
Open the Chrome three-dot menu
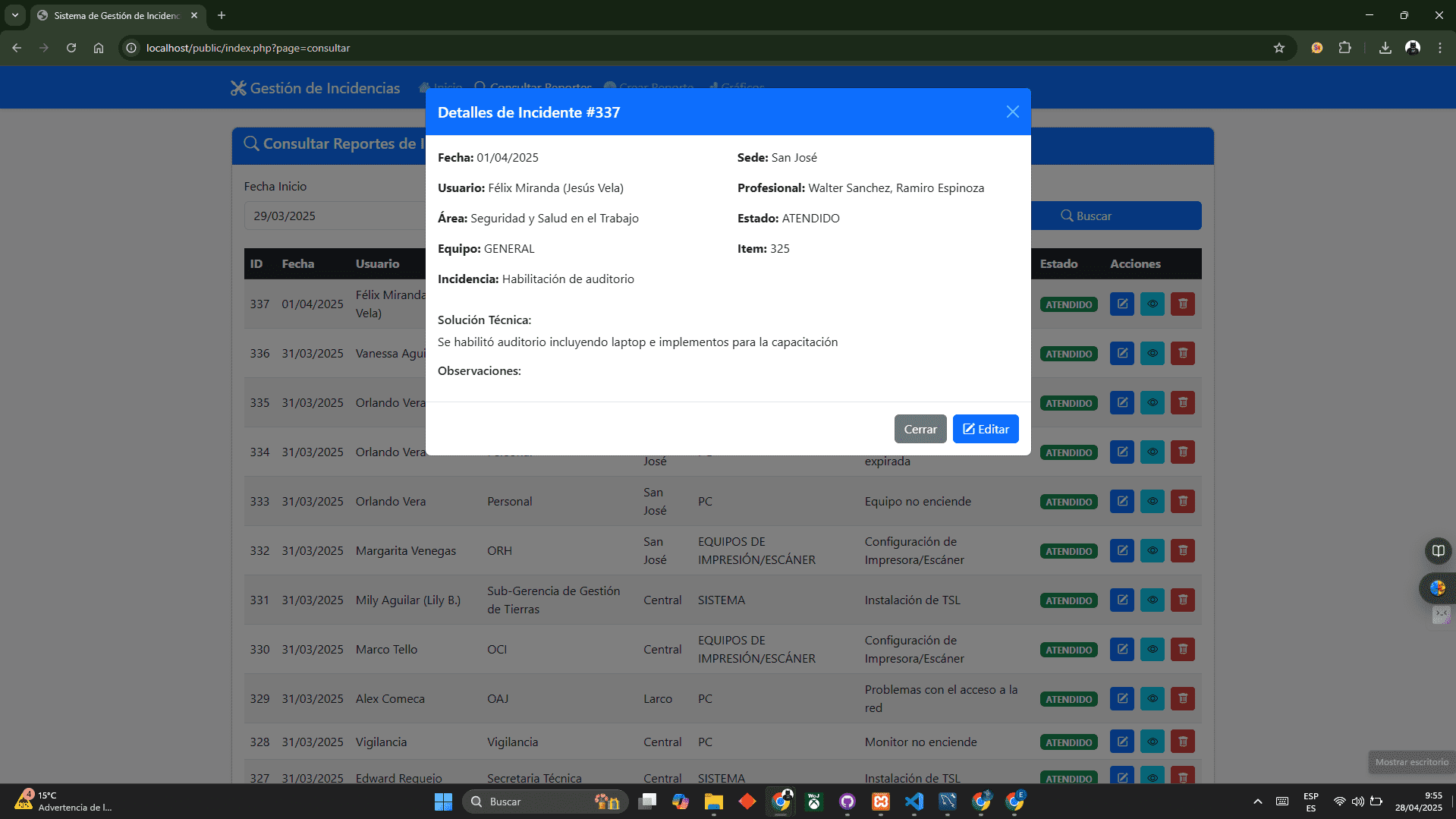[x=1439, y=48]
